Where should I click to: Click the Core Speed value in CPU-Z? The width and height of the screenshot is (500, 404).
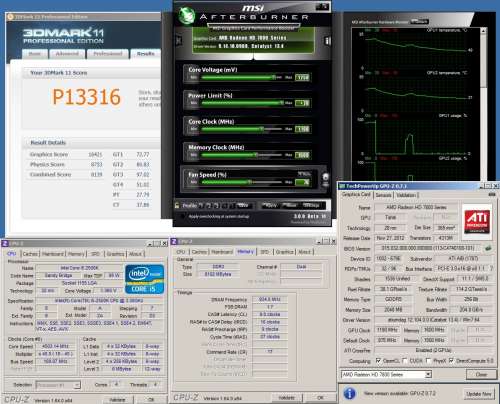point(55,347)
